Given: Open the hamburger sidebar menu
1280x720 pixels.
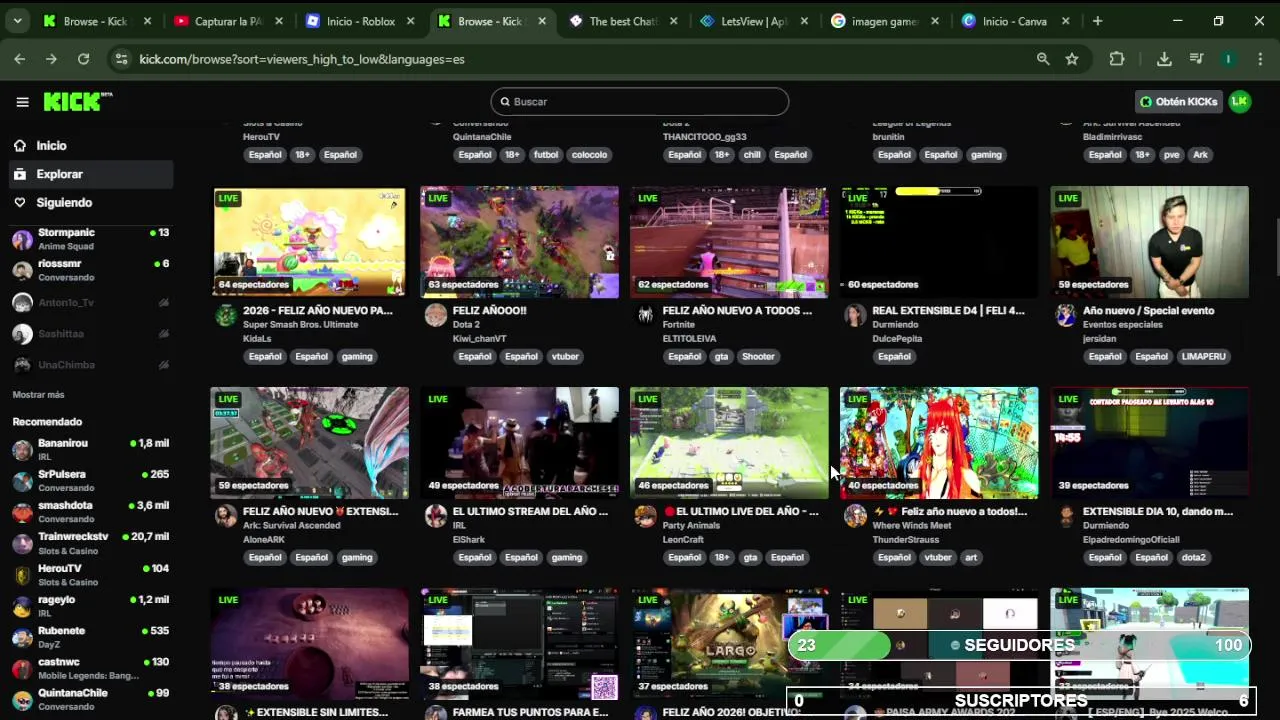Looking at the screenshot, I should pyautogui.click(x=22, y=101).
